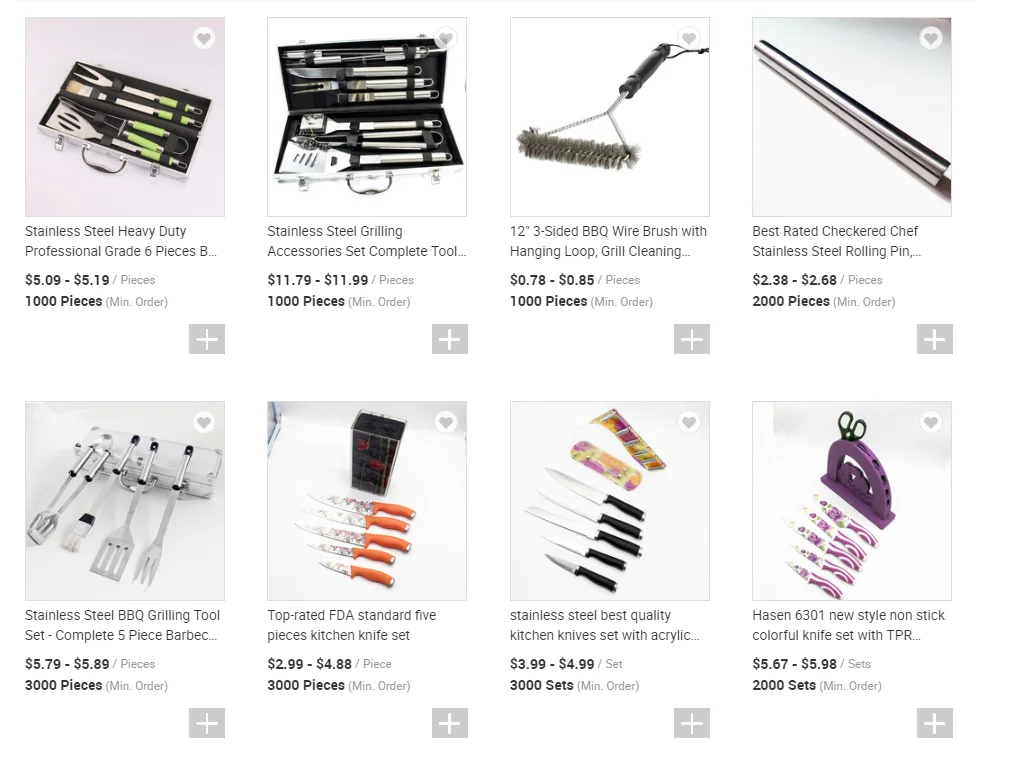The width and height of the screenshot is (1013, 769).
Task: Add the $0.78 - $0.85 wire brush via plus
Action: 692,339
